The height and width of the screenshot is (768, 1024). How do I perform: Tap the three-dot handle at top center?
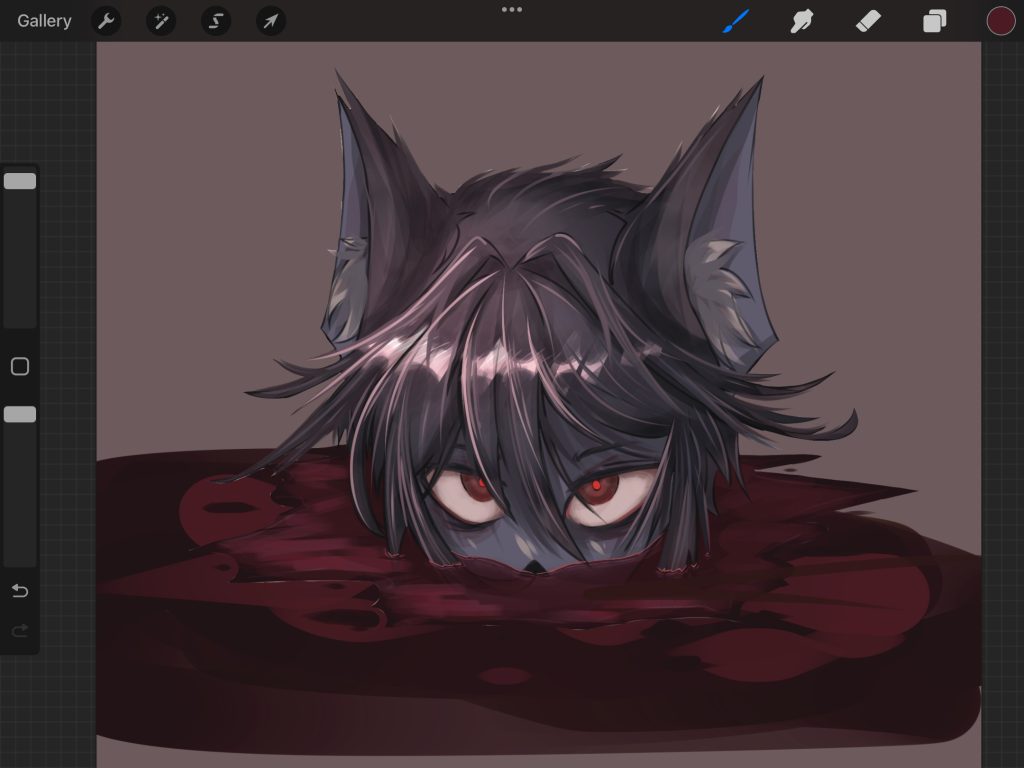click(512, 10)
